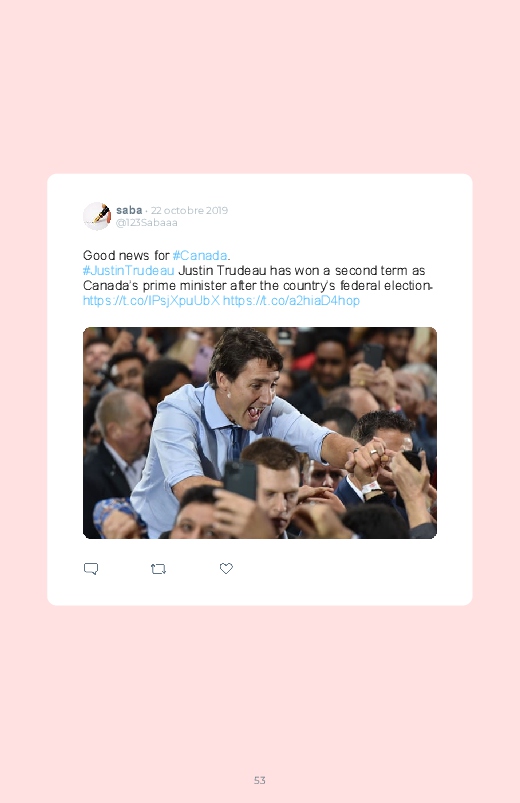Click the date 22 octobre 2019
The height and width of the screenshot is (803, 520).
click(189, 210)
